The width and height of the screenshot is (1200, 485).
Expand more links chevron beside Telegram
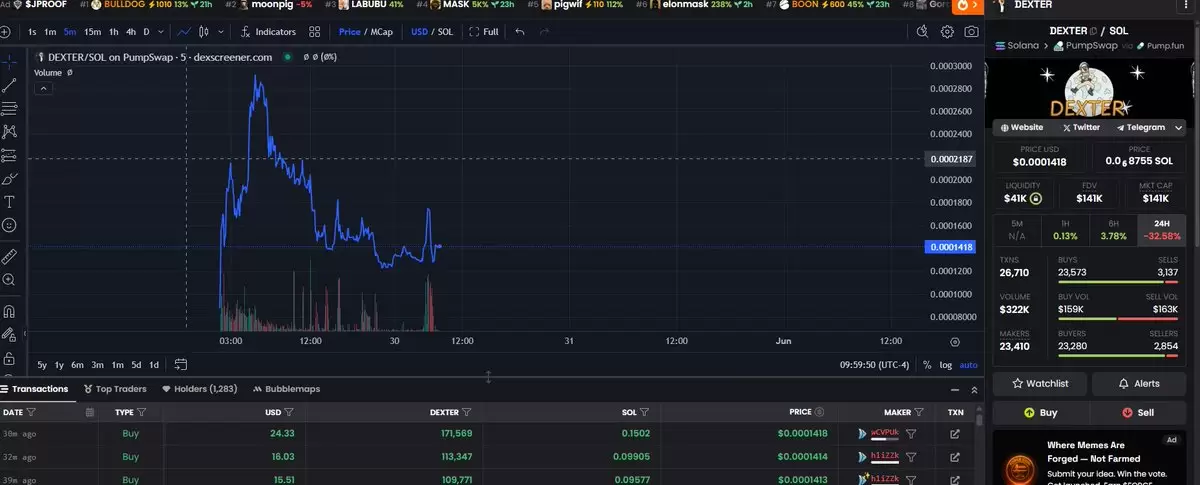click(1179, 128)
